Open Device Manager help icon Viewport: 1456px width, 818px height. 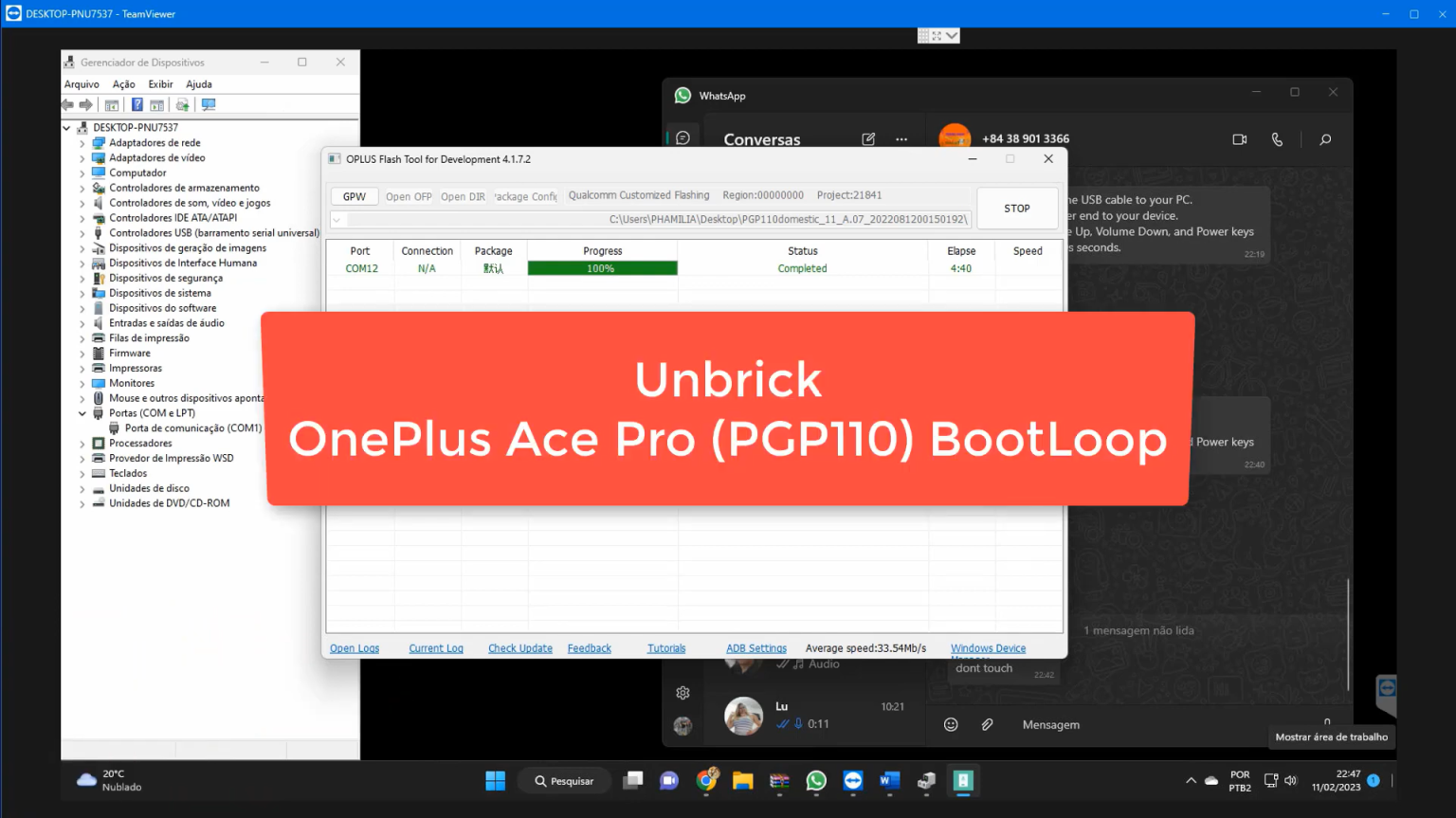137,104
